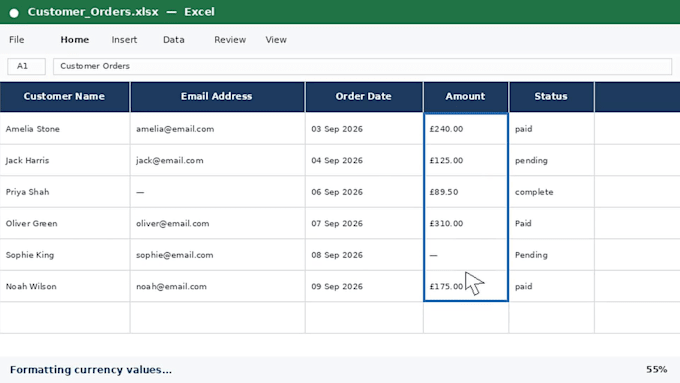Image resolution: width=680 pixels, height=383 pixels.
Task: Click the cell Amelia Stone
Action: click(65, 129)
